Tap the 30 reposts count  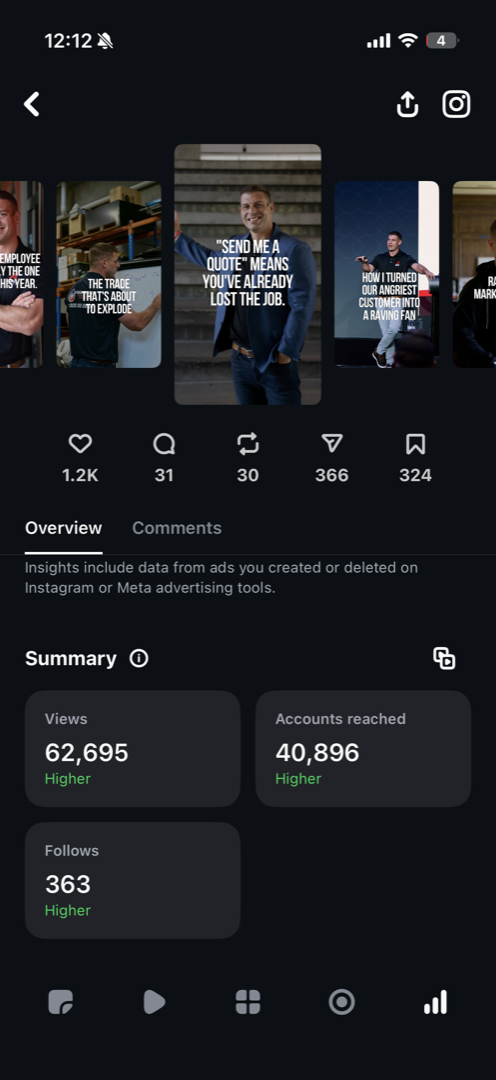coord(248,475)
